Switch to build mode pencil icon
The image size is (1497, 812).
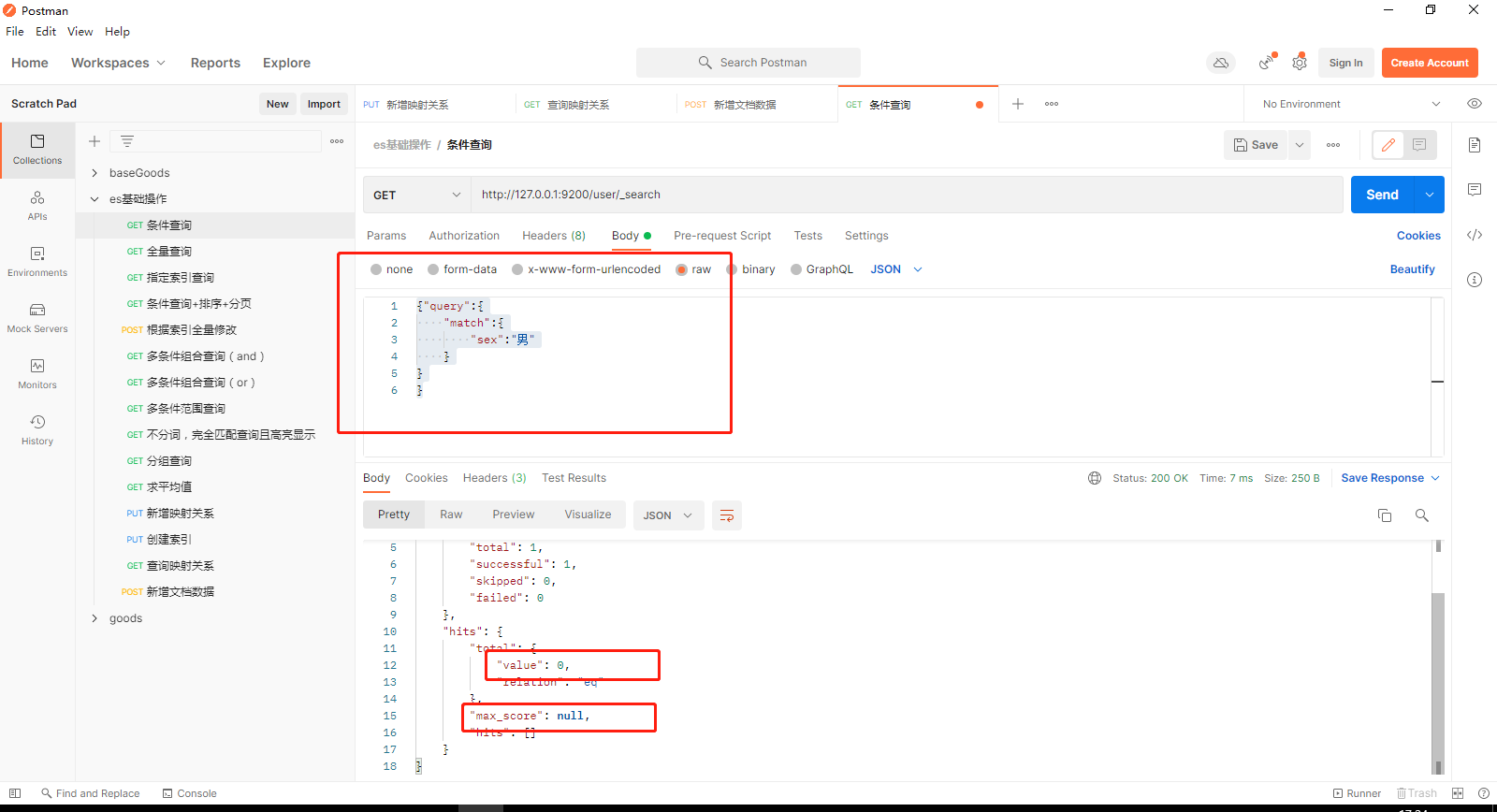coord(1388,145)
